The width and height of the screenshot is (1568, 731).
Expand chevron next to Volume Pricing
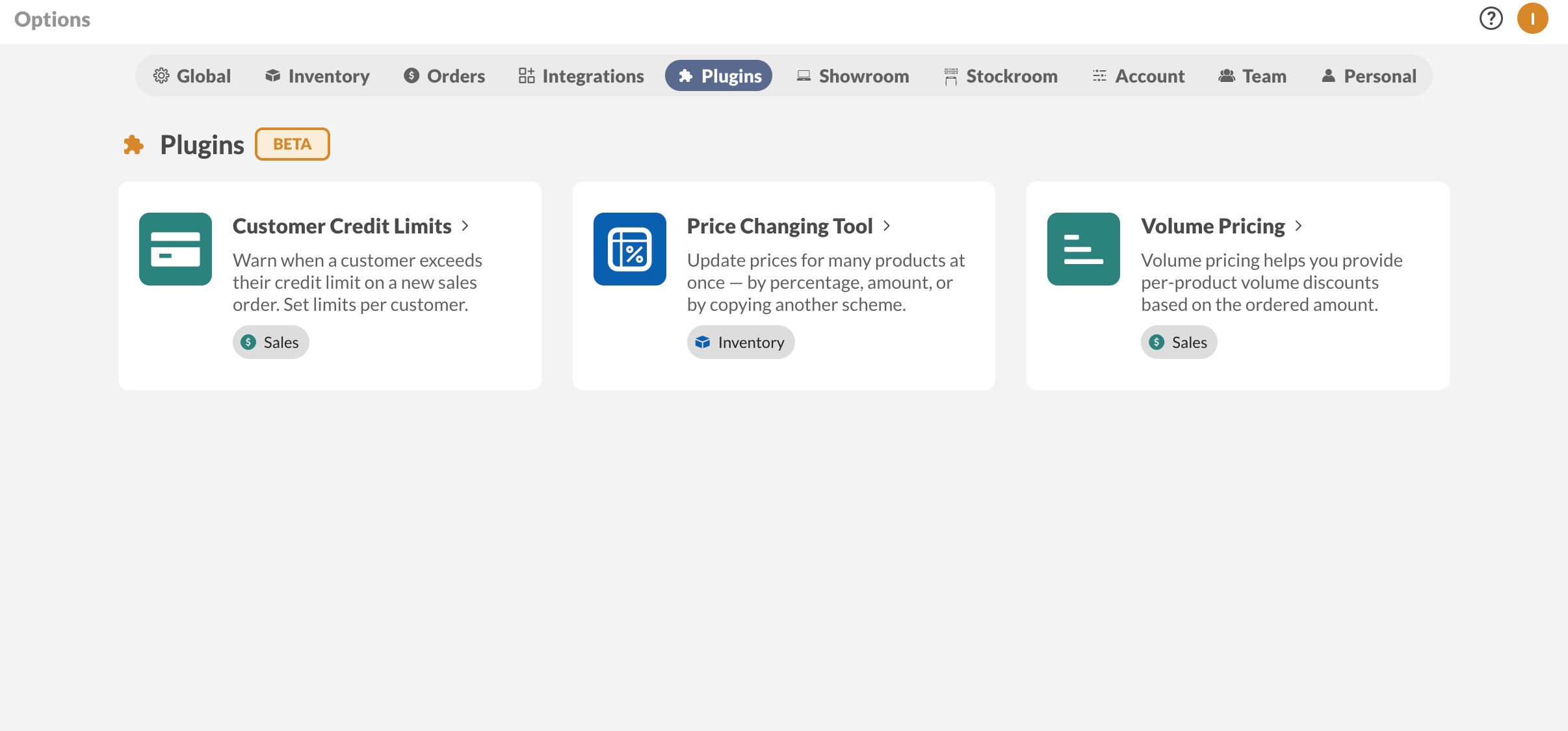tap(1299, 226)
